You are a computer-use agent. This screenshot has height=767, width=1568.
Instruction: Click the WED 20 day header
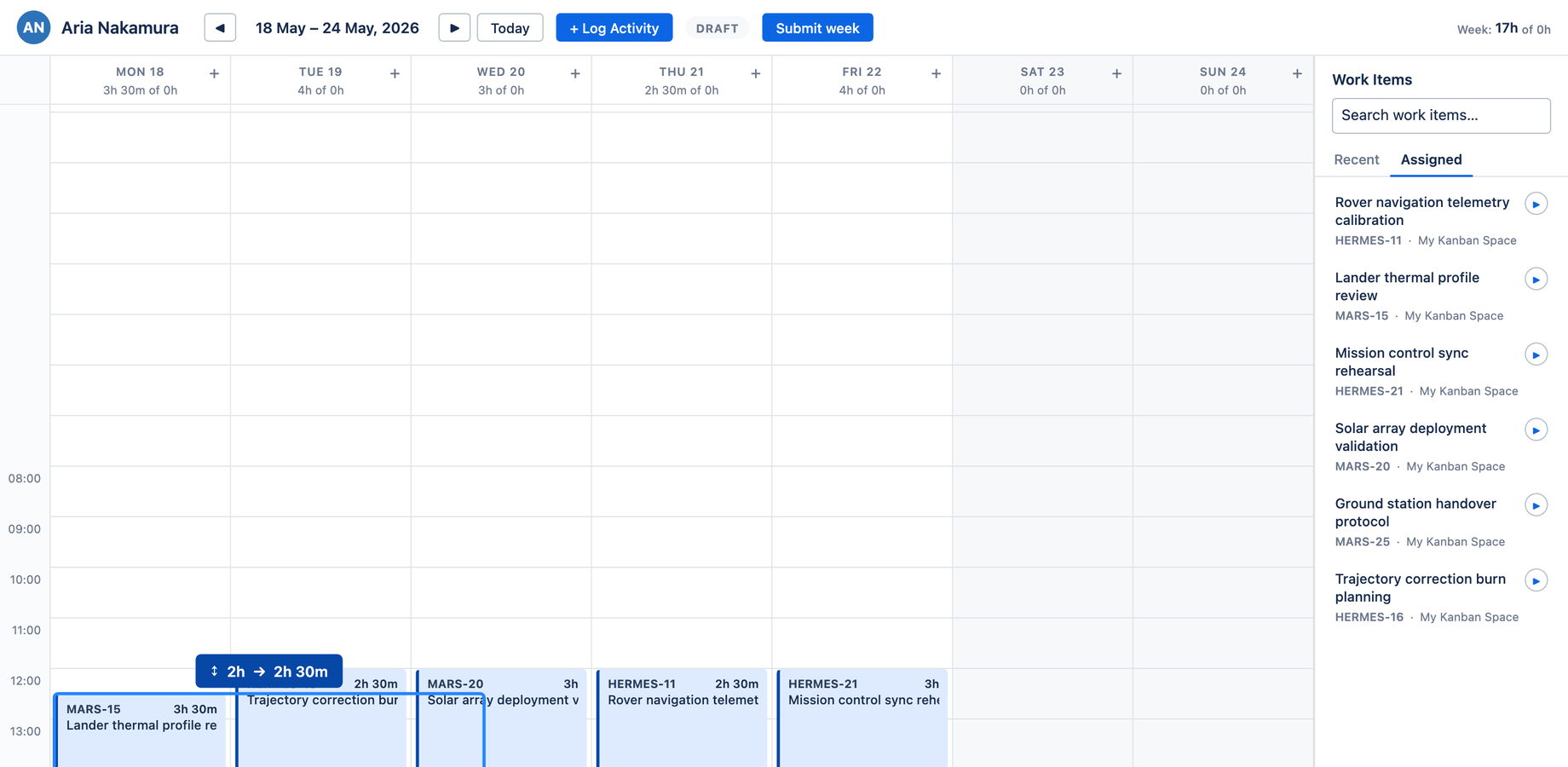pos(501,81)
